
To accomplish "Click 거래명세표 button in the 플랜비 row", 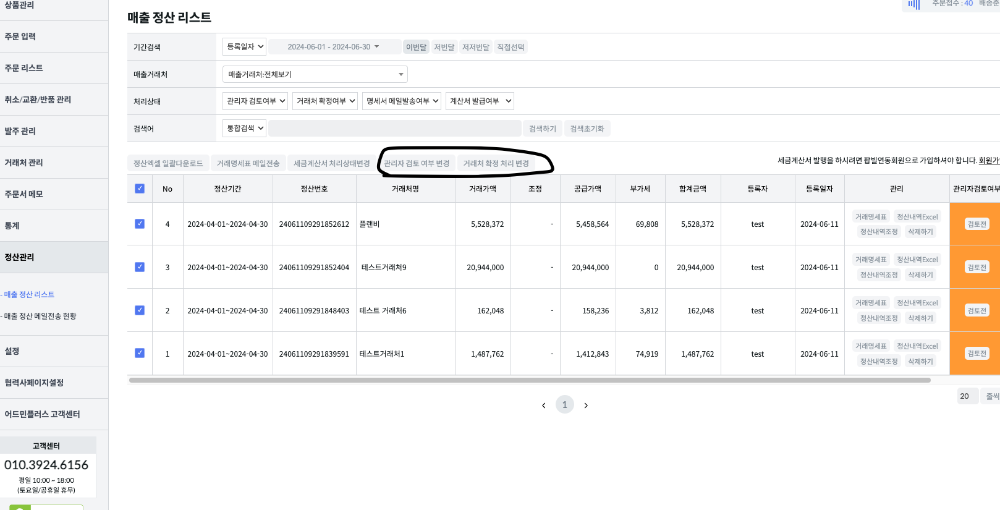I will tap(871, 217).
